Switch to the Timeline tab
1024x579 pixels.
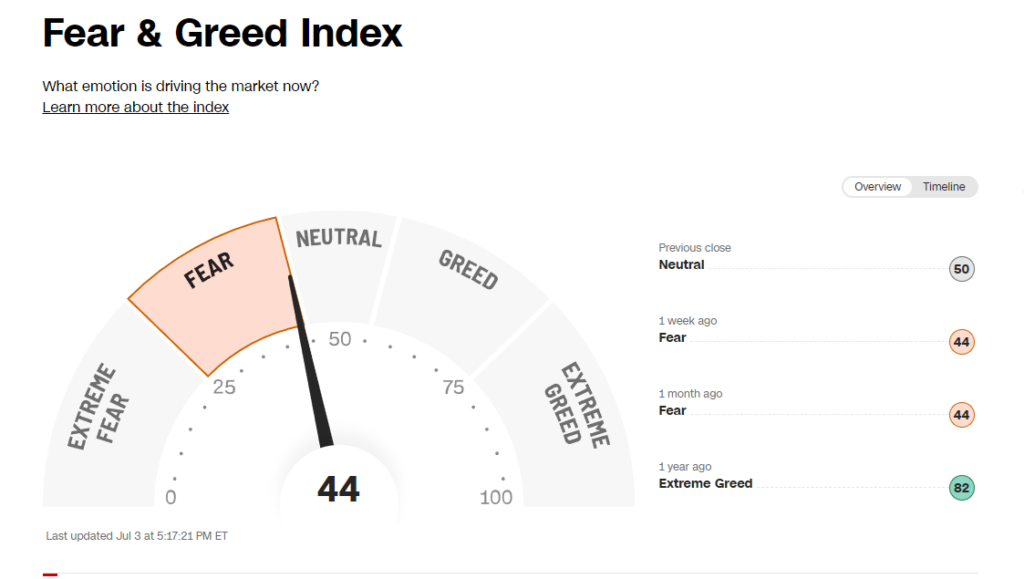point(944,187)
